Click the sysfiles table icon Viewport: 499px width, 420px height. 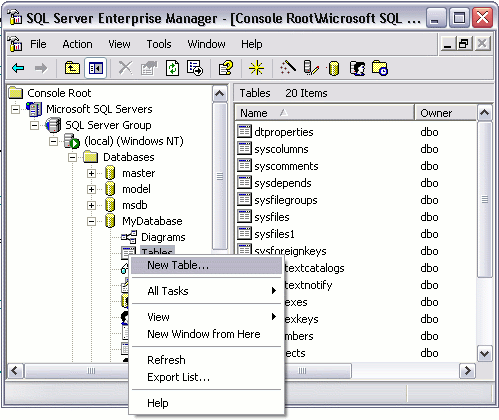[x=244, y=216]
